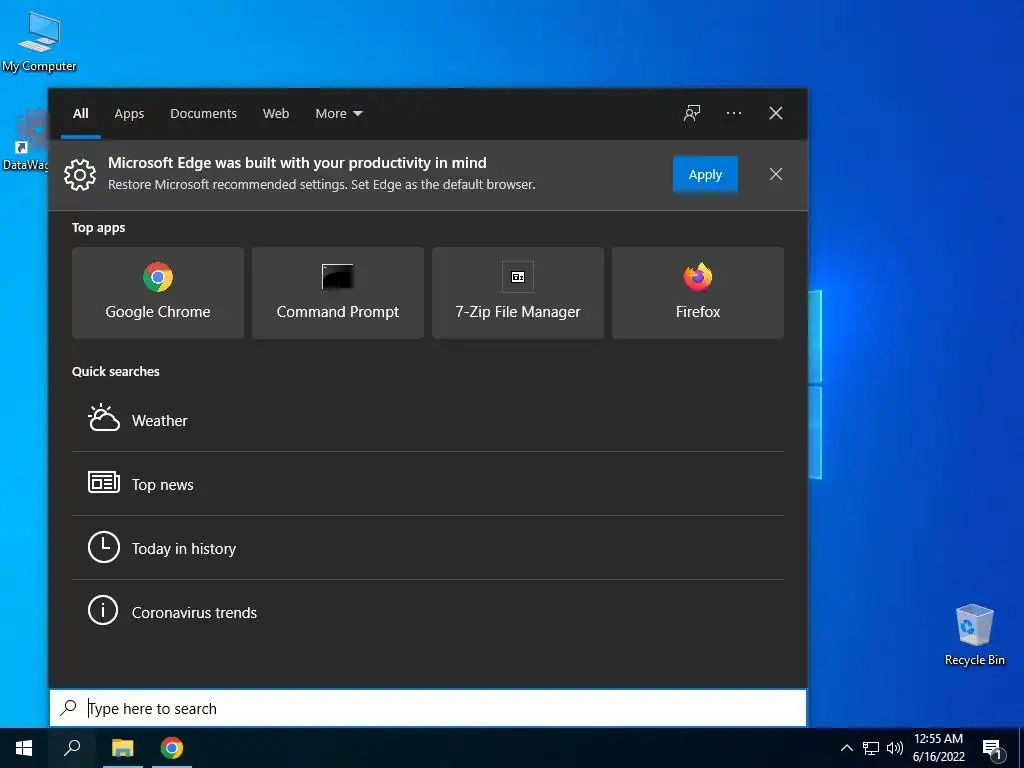Open Google Chrome from Top apps

[x=157, y=293]
